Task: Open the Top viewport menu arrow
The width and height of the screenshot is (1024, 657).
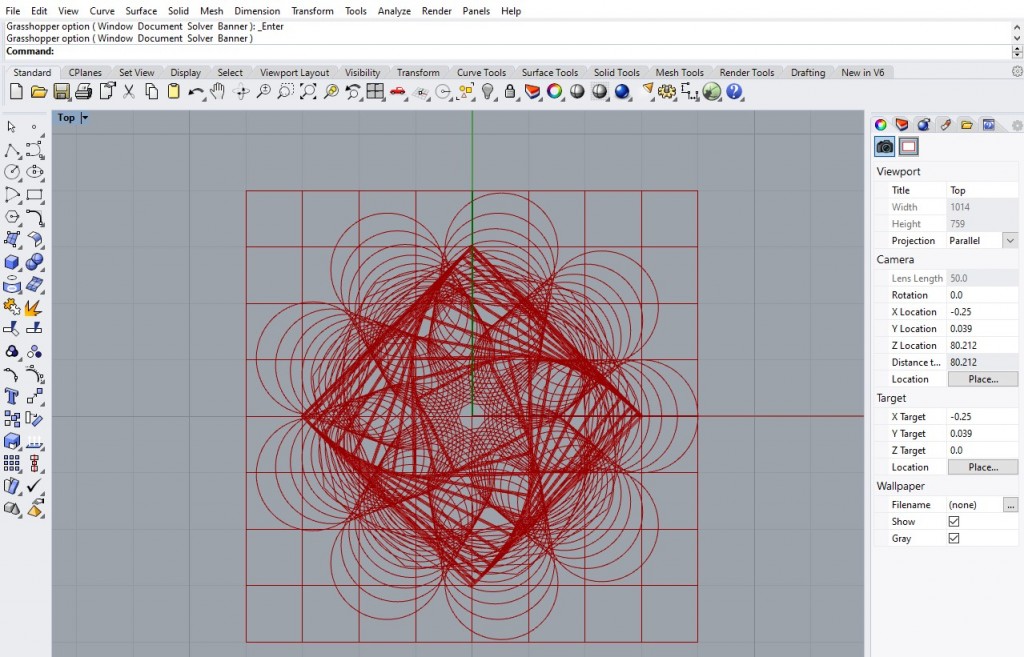Action: point(85,118)
